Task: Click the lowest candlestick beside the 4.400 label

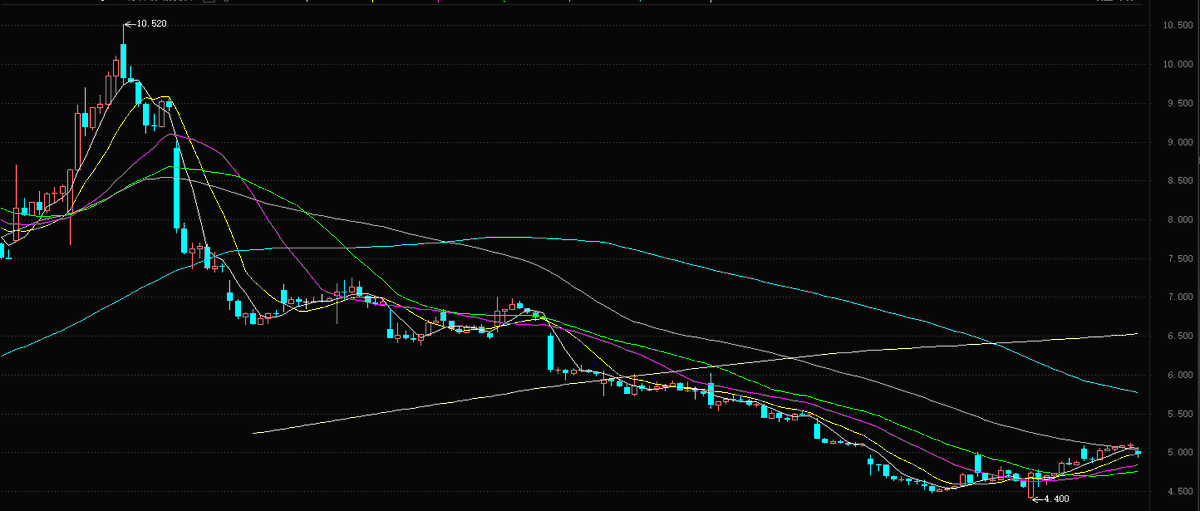Action: pyautogui.click(x=1031, y=485)
